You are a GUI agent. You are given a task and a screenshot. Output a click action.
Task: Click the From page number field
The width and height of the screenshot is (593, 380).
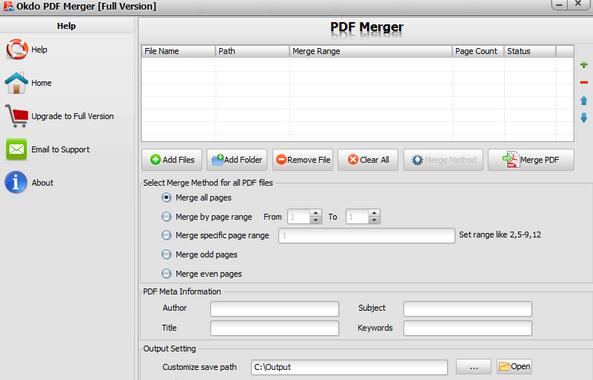(x=299, y=217)
